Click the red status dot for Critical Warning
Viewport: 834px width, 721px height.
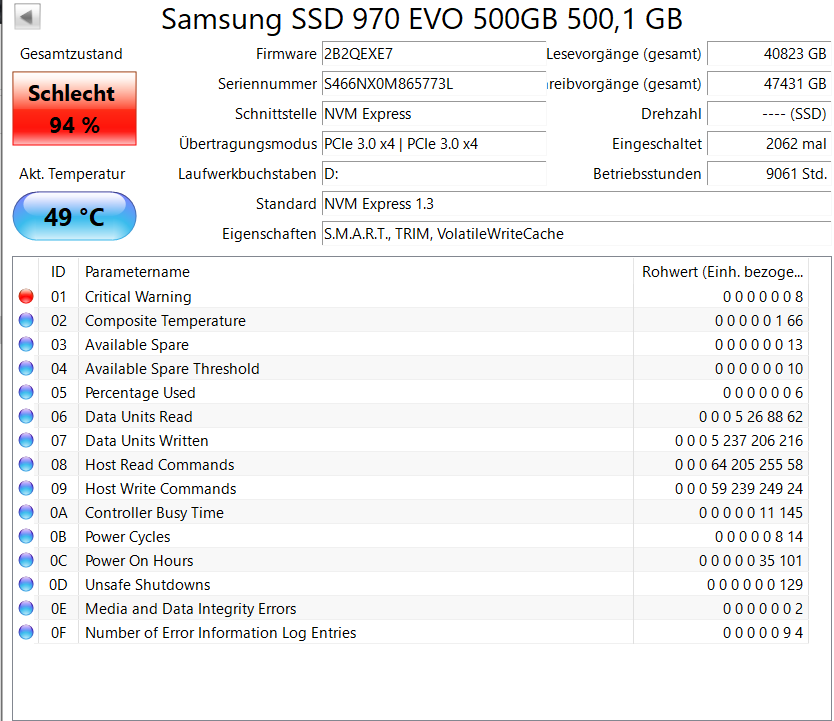pyautogui.click(x=26, y=296)
